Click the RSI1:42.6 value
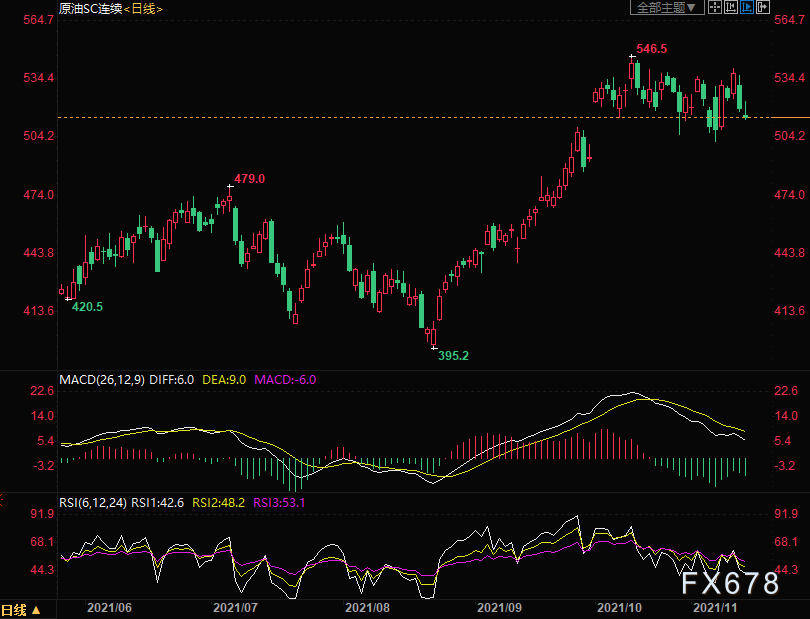This screenshot has height=619, width=810. 158,503
